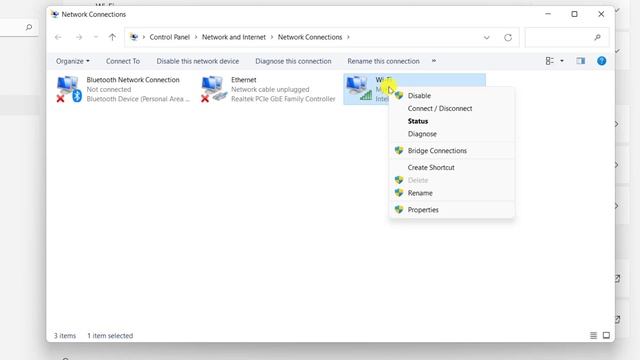Click Ethernet connection name

[244, 80]
